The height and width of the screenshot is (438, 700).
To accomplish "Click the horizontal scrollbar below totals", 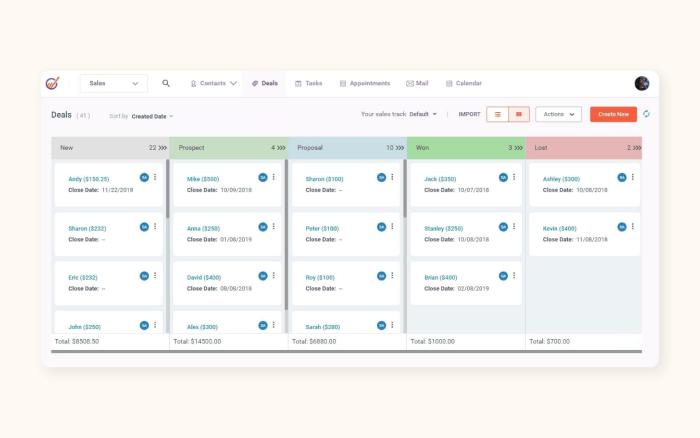I will click(x=346, y=351).
